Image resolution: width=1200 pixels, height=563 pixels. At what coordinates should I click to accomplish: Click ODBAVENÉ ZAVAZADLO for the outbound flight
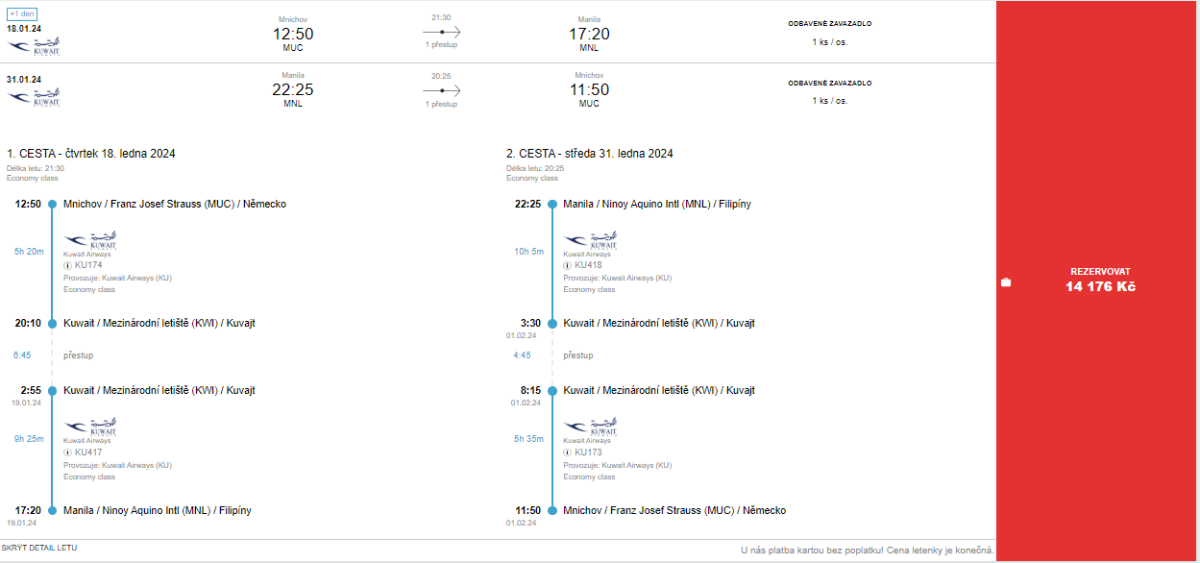[x=829, y=23]
